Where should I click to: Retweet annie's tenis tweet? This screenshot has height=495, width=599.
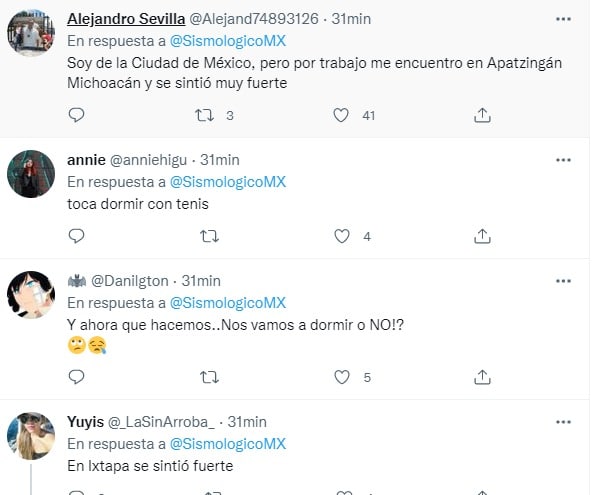click(209, 236)
